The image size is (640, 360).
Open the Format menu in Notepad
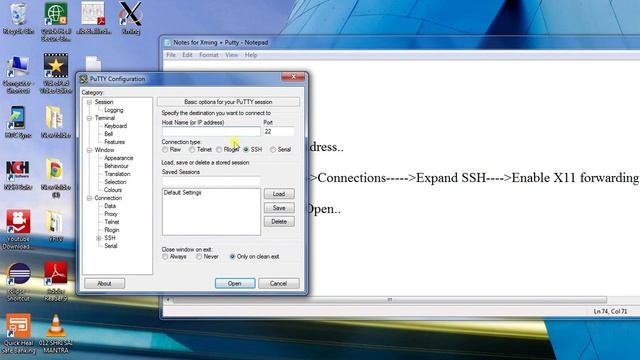coord(209,55)
